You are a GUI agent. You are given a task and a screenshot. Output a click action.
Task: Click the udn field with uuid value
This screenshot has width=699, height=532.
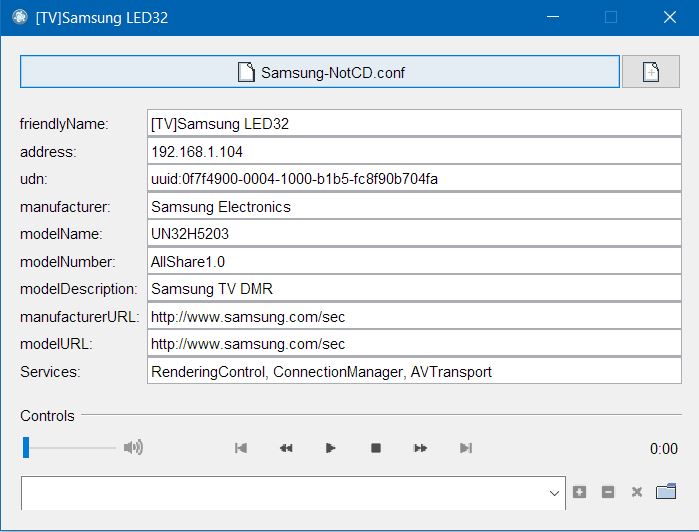(414, 178)
